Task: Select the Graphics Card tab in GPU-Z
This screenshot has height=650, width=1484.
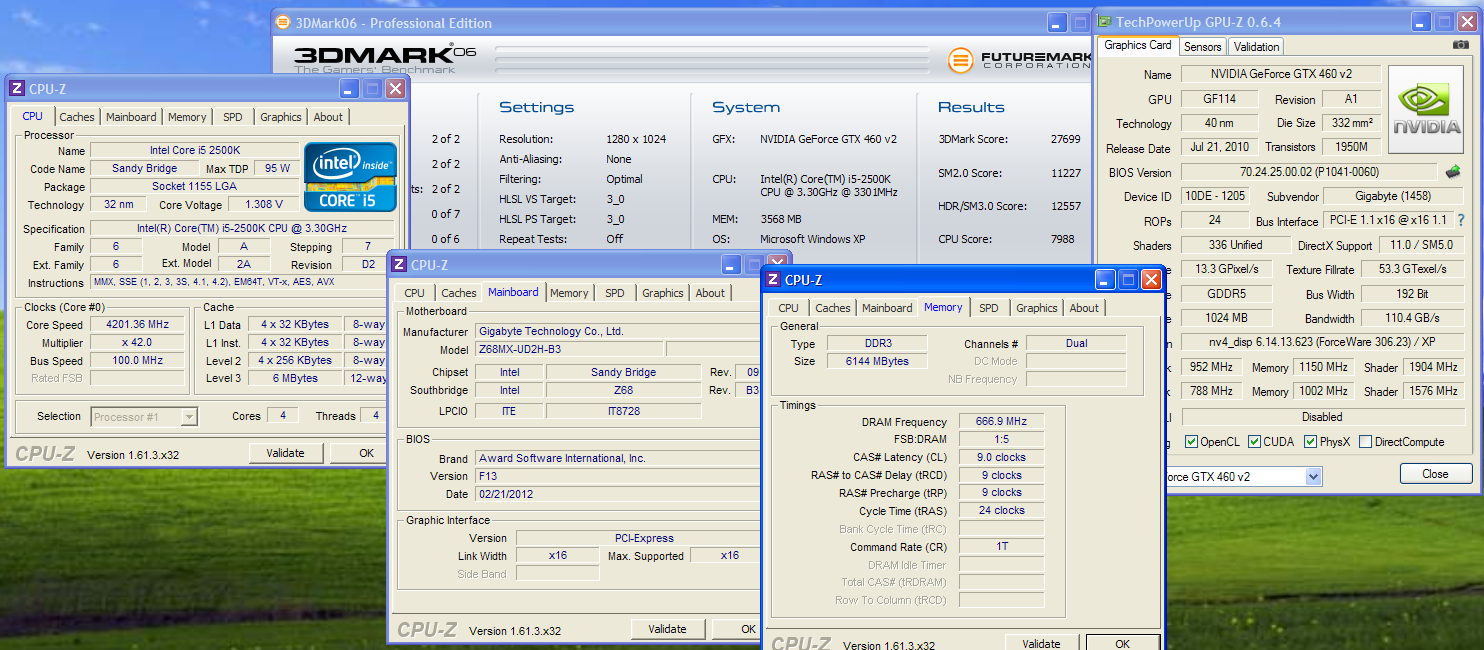Action: pyautogui.click(x=1137, y=45)
